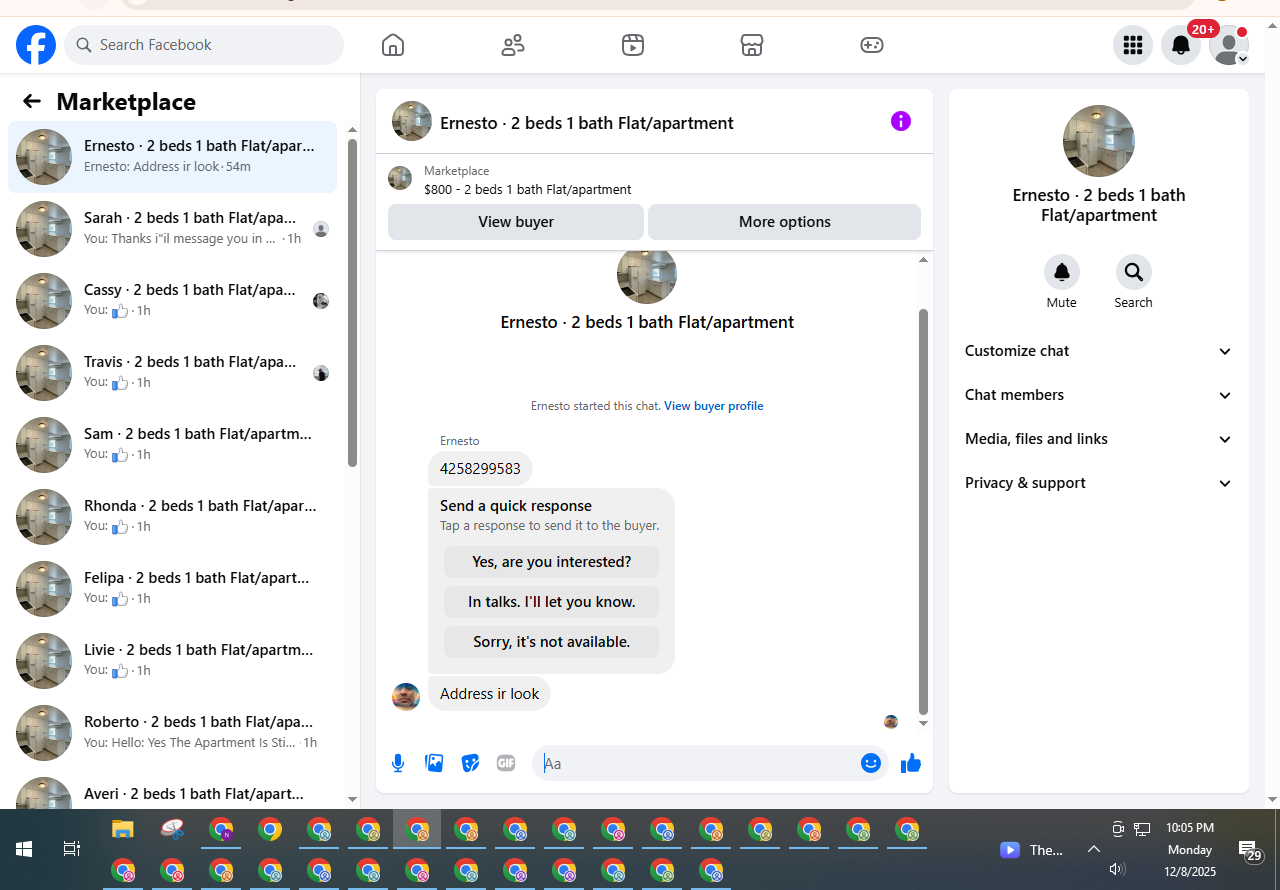Viewport: 1280px width, 890px height.
Task: Click Ernesto's avatar beside the last message
Action: click(x=406, y=697)
